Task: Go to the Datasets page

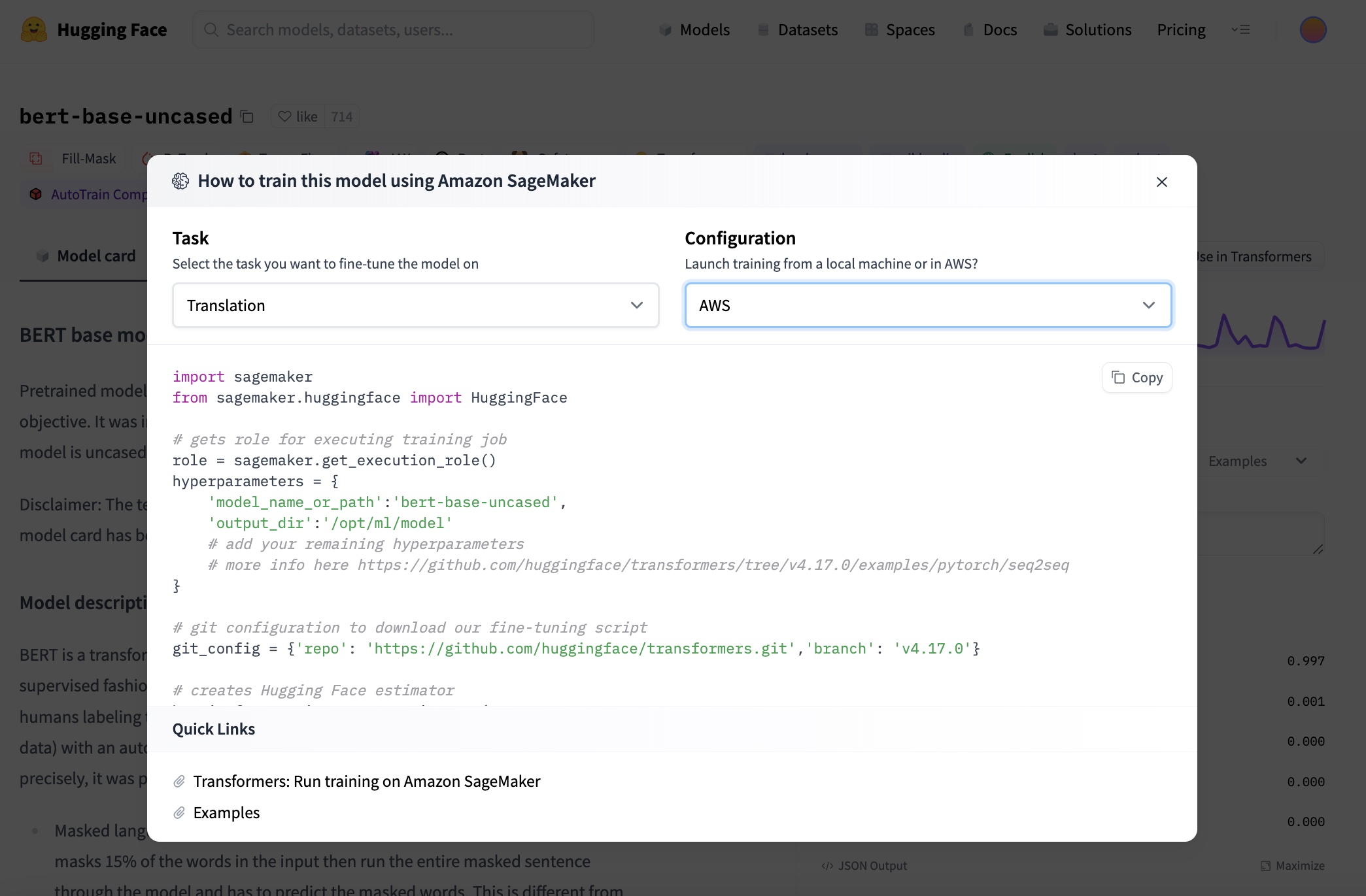Action: click(x=798, y=30)
